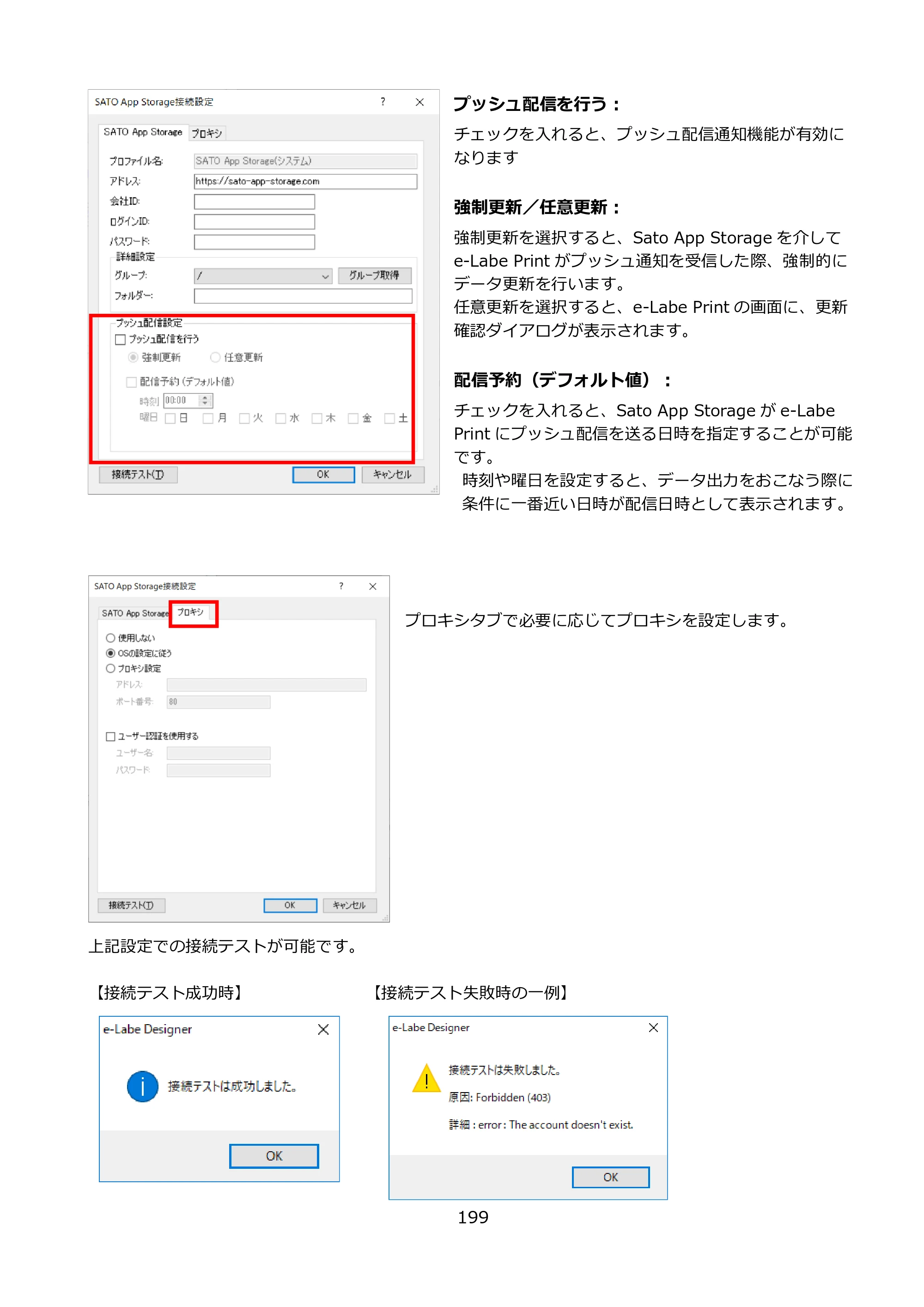Check the 火 weekday checkbox
This screenshot has height=1307, width=924.
click(x=244, y=418)
